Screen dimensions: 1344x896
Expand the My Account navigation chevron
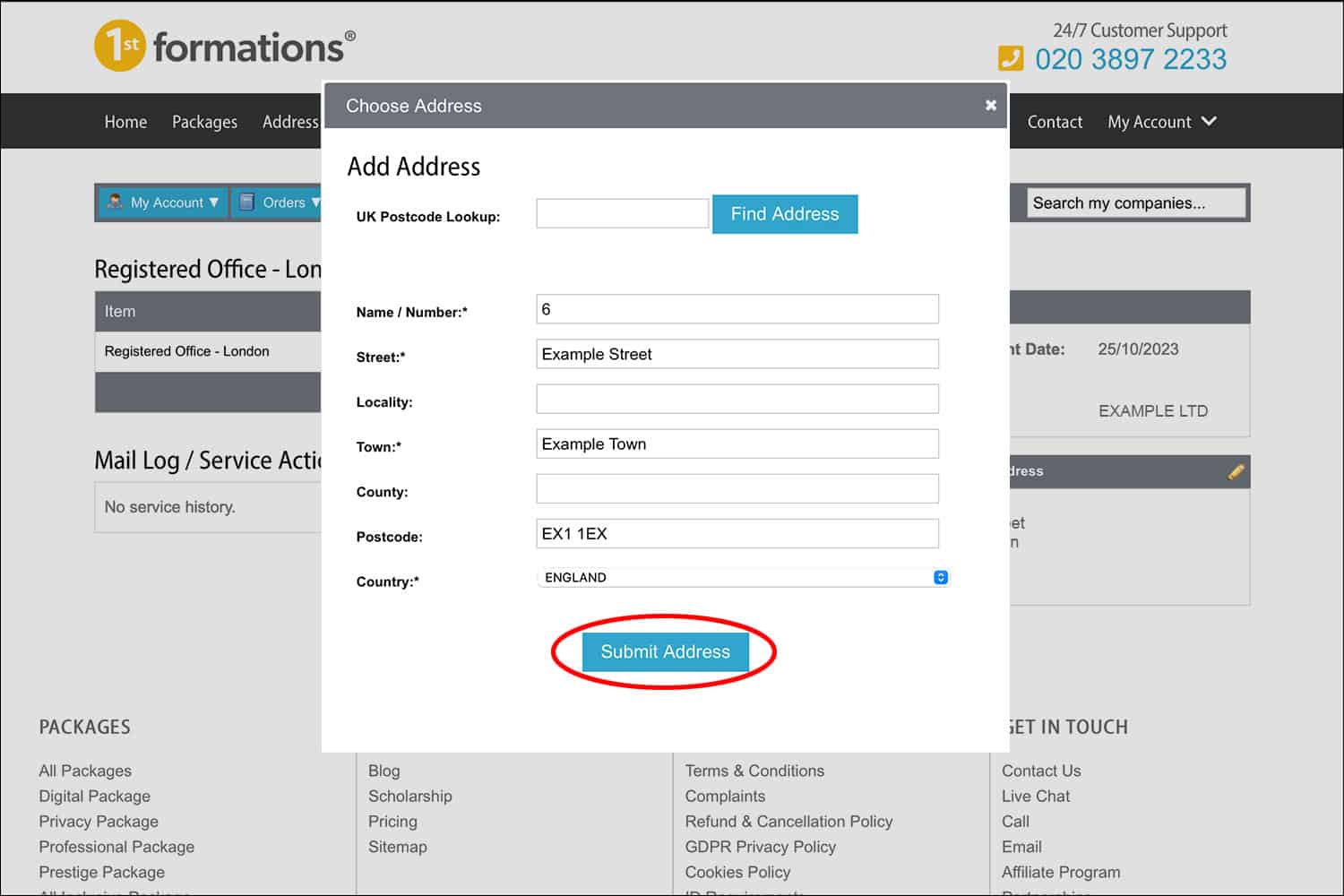pyautogui.click(x=1209, y=122)
